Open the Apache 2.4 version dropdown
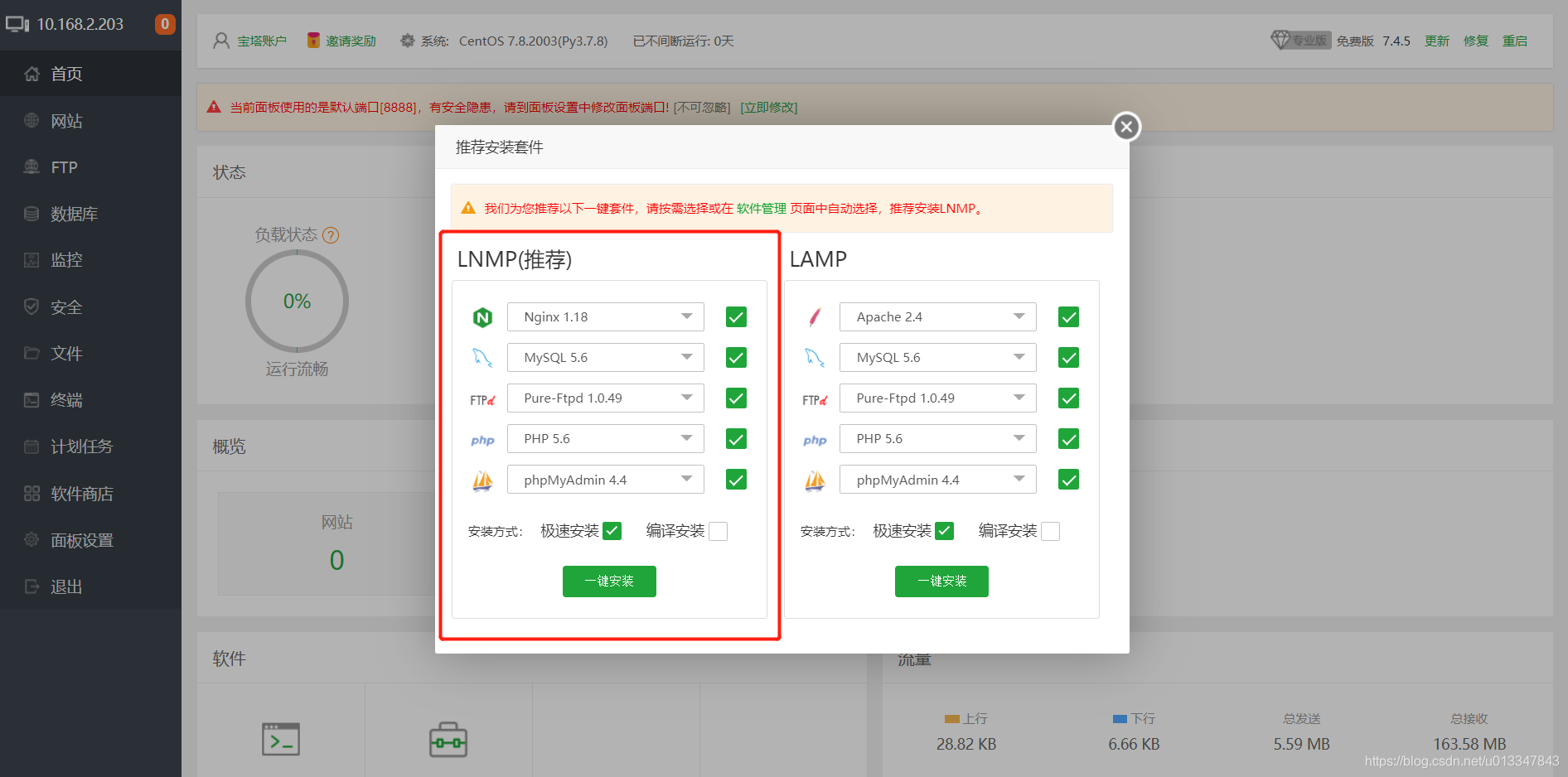This screenshot has height=777, width=1568. [x=938, y=317]
